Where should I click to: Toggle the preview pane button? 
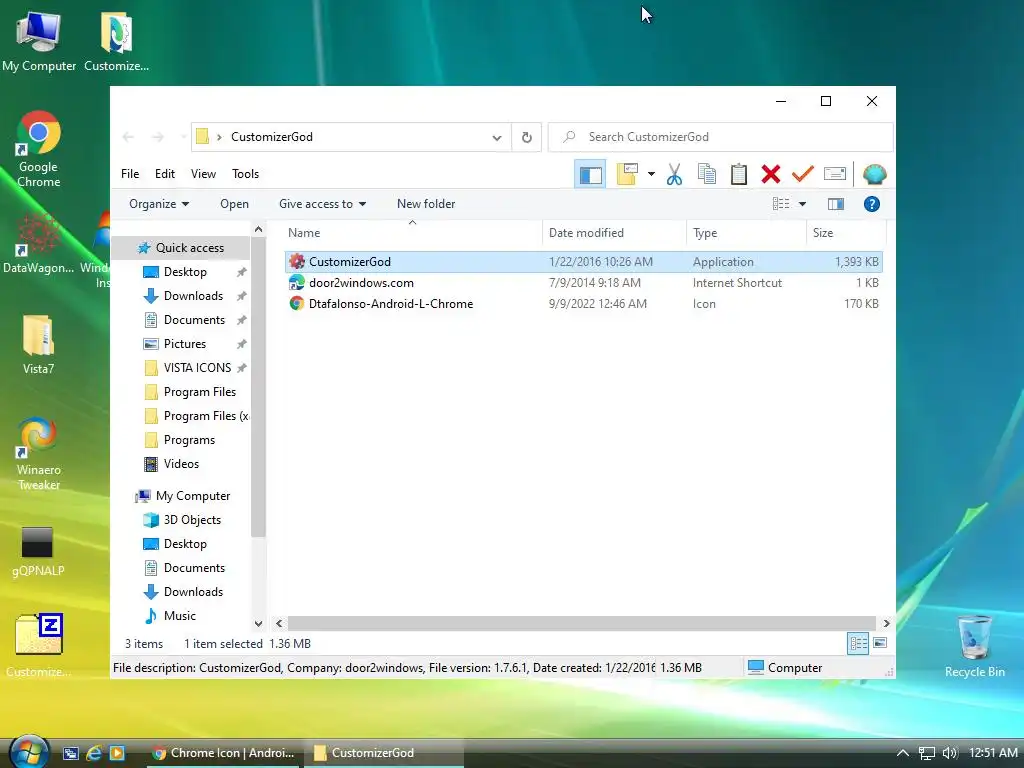point(835,204)
